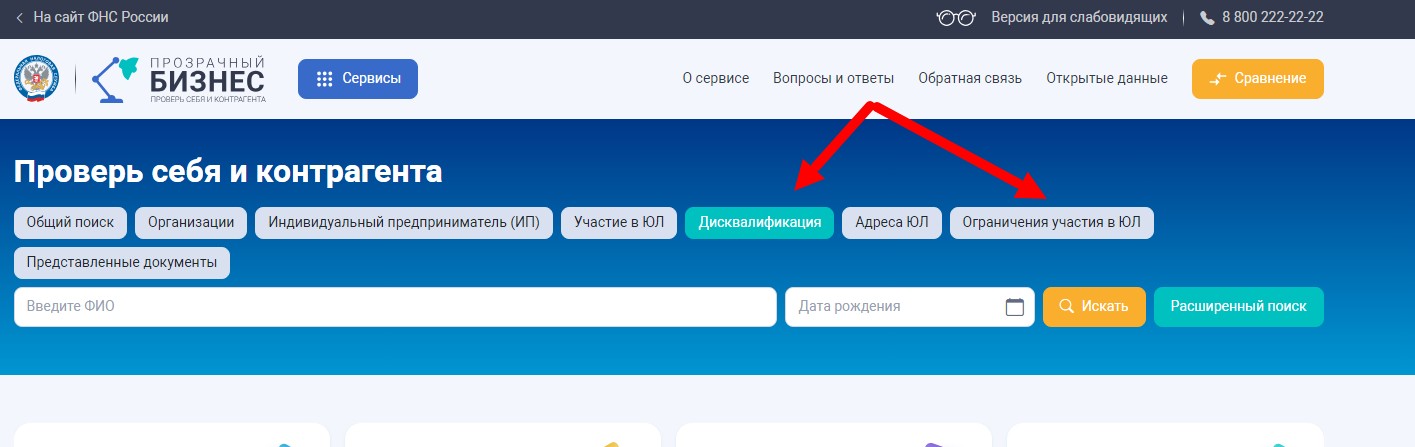The image size is (1415, 447).
Task: Focus the Дата рождения date field
Action: tap(910, 307)
